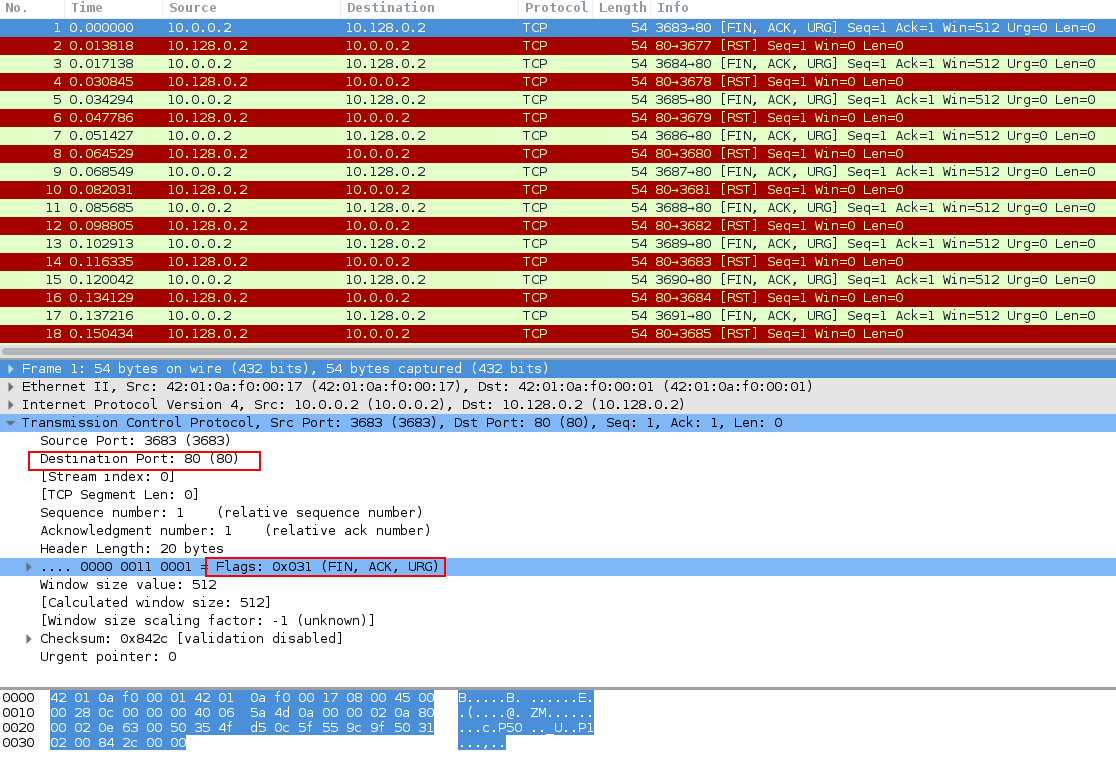Expand the Flags 0x031 field
This screenshot has height=767, width=1116.
coord(28,567)
